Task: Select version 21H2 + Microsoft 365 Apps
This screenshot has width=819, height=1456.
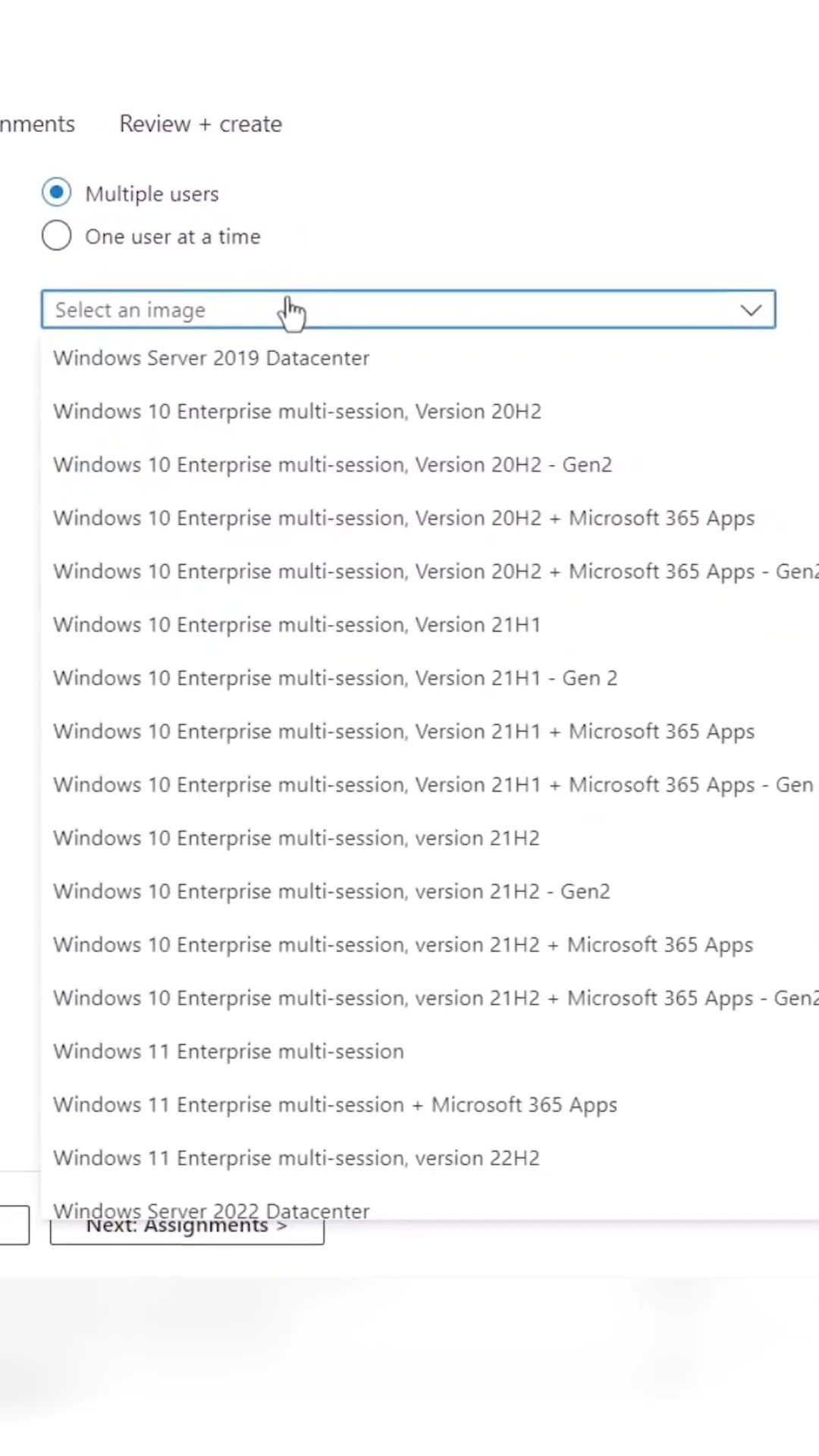Action: tap(403, 945)
